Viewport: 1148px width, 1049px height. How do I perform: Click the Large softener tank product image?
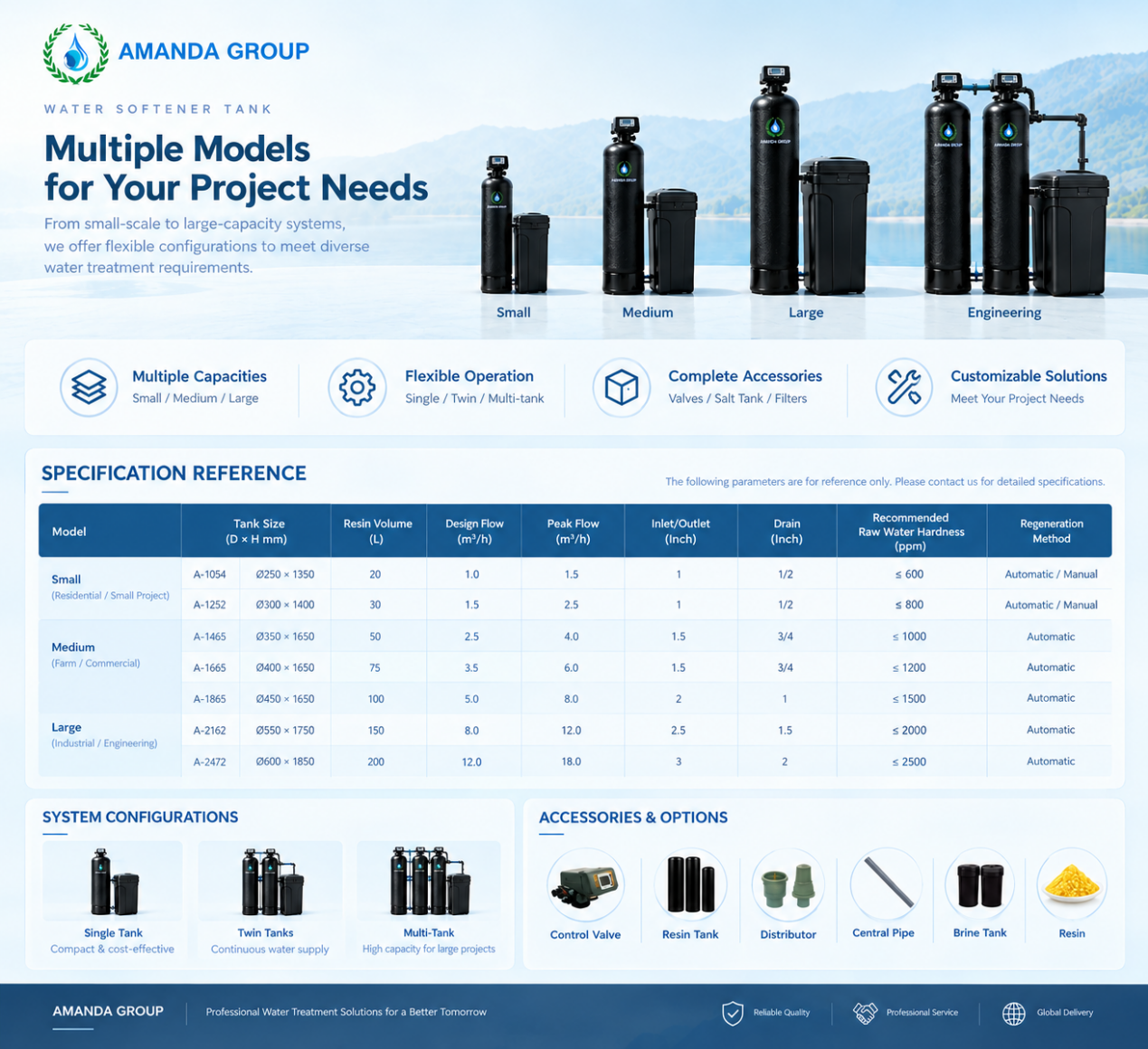coord(808,180)
